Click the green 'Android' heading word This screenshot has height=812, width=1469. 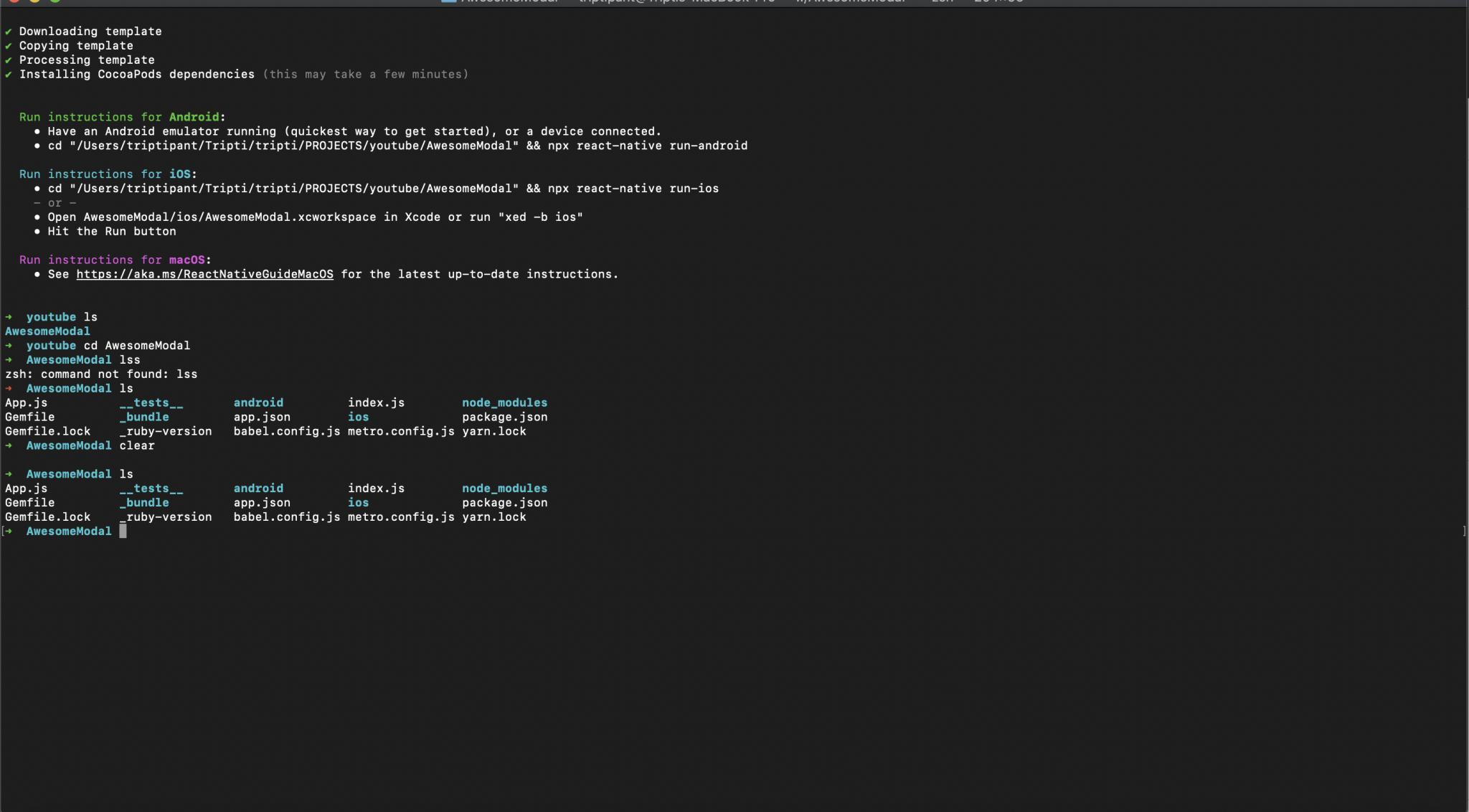click(x=194, y=117)
